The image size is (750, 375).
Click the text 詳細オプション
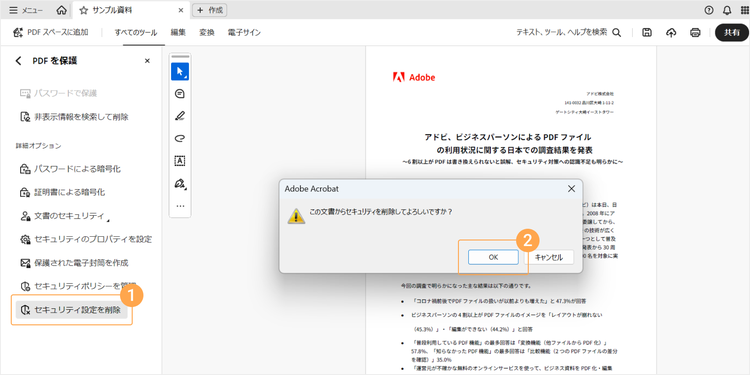(38, 145)
